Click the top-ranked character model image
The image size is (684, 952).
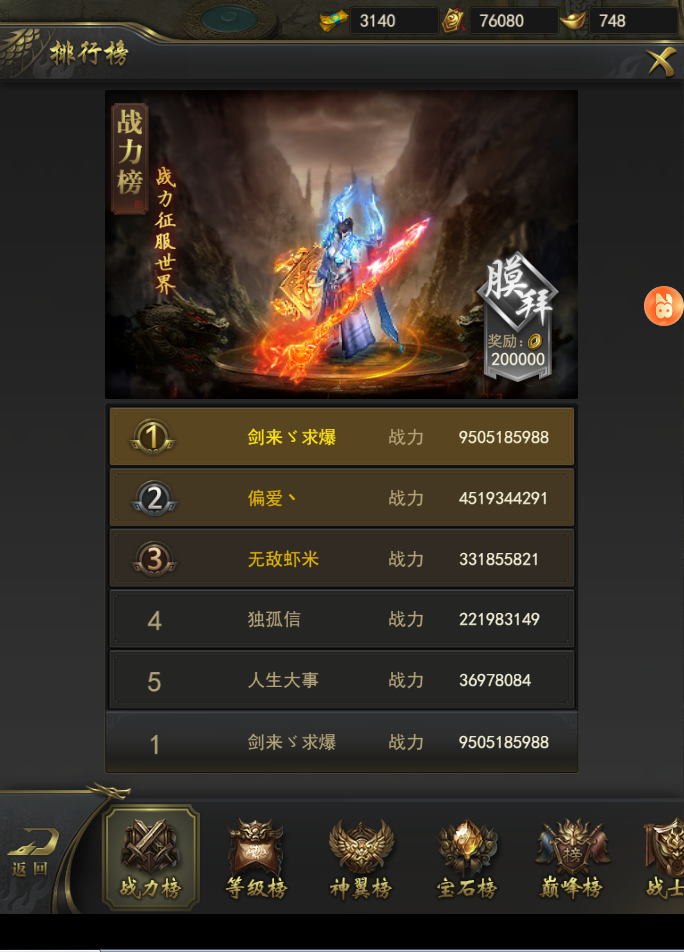(x=346, y=279)
